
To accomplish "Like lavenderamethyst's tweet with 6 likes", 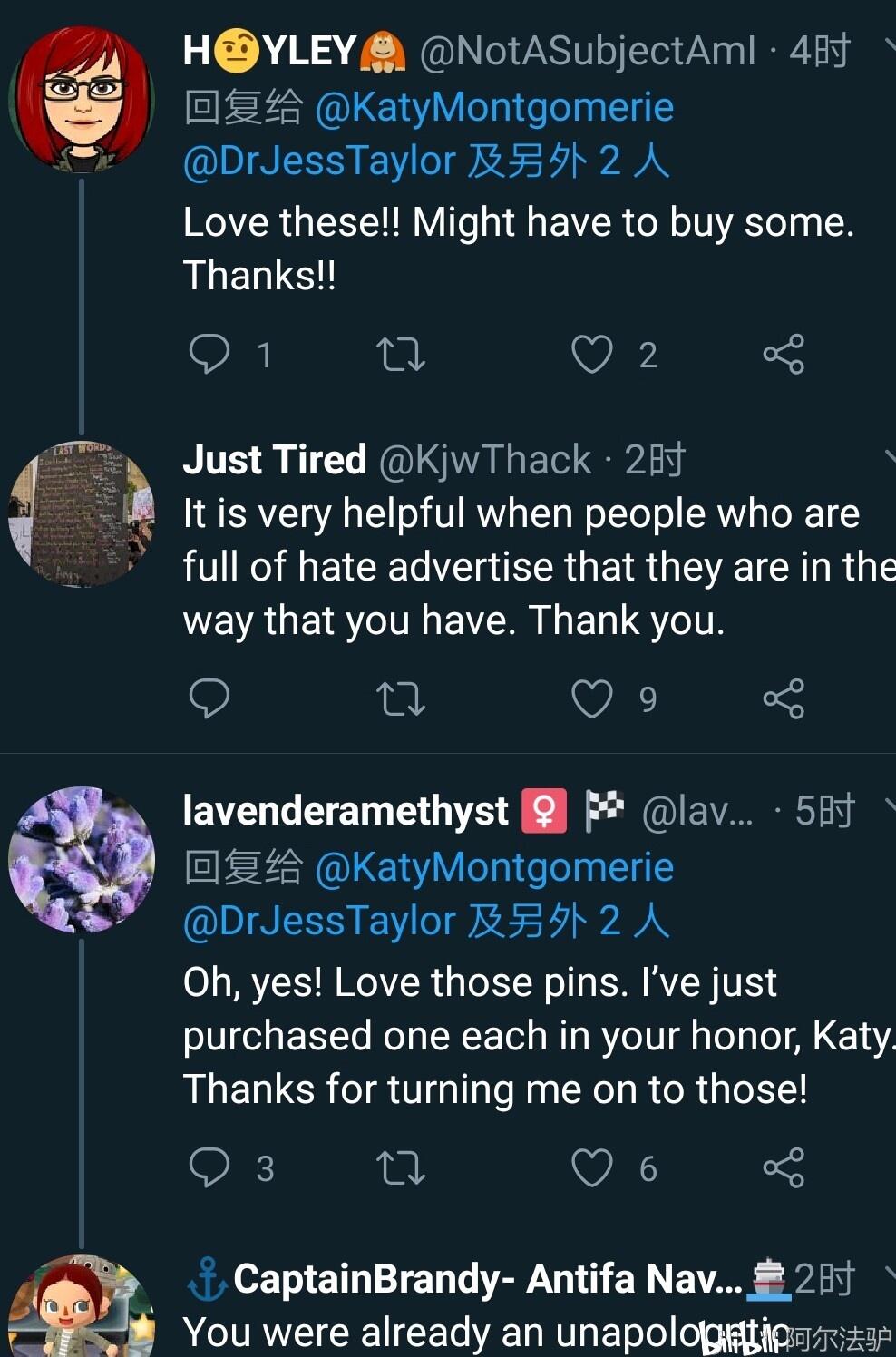I will click(x=592, y=1167).
